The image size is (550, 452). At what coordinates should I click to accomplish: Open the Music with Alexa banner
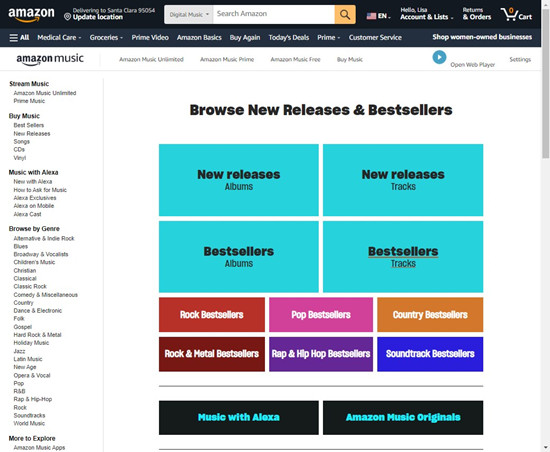[239, 417]
